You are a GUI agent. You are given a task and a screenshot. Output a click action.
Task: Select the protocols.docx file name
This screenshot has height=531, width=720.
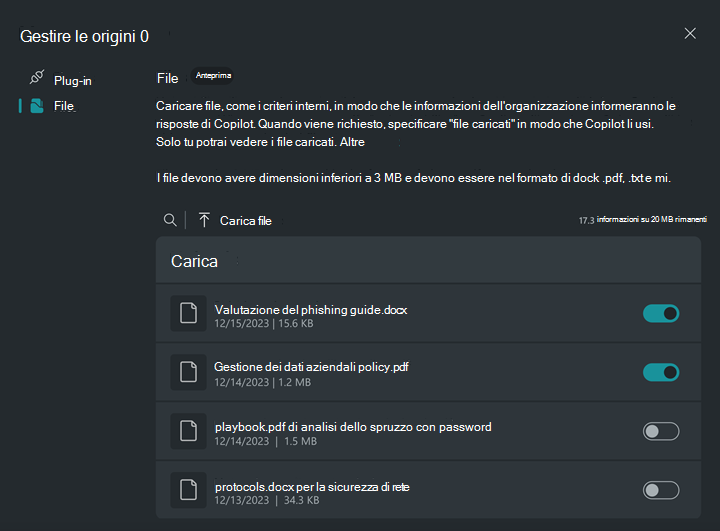click(x=312, y=487)
